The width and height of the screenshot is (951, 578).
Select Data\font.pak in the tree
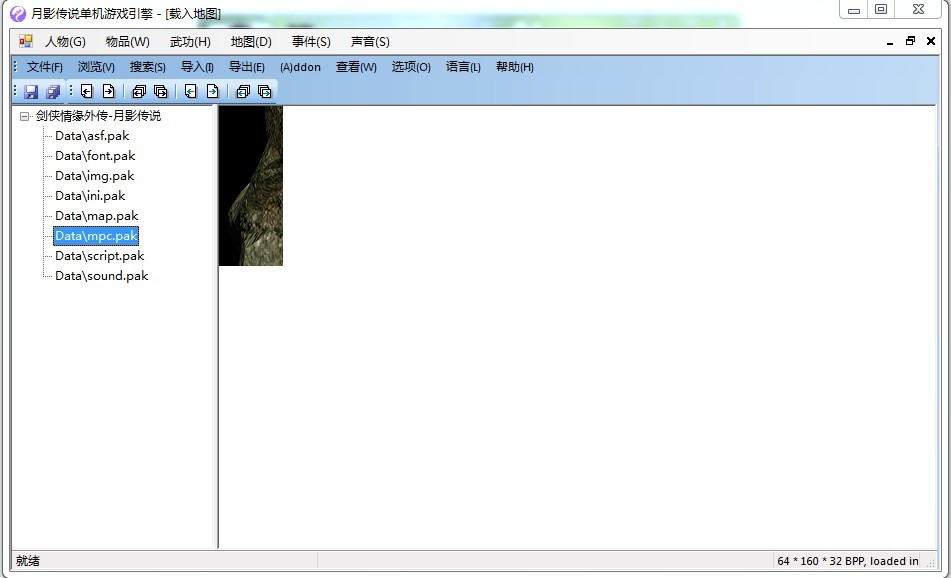click(95, 156)
